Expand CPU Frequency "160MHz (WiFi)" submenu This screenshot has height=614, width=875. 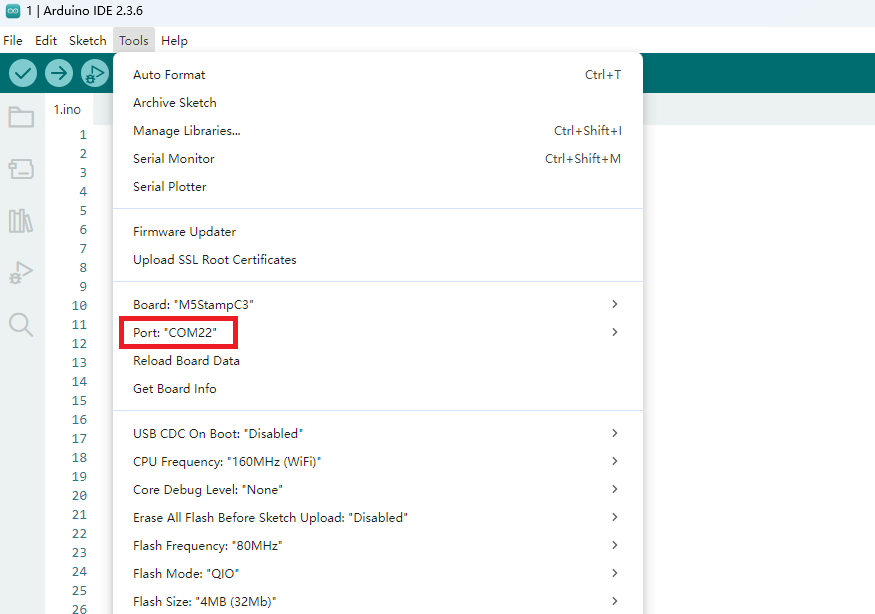[x=378, y=462]
